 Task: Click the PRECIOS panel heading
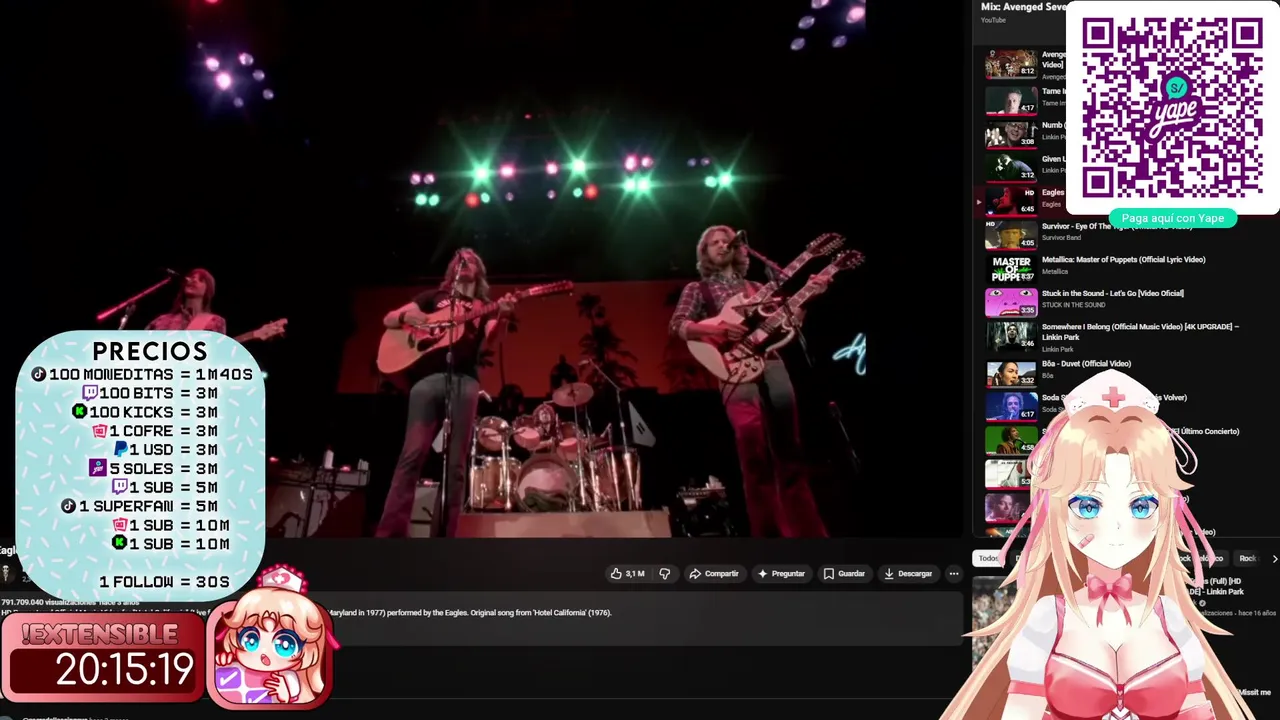[x=150, y=351]
